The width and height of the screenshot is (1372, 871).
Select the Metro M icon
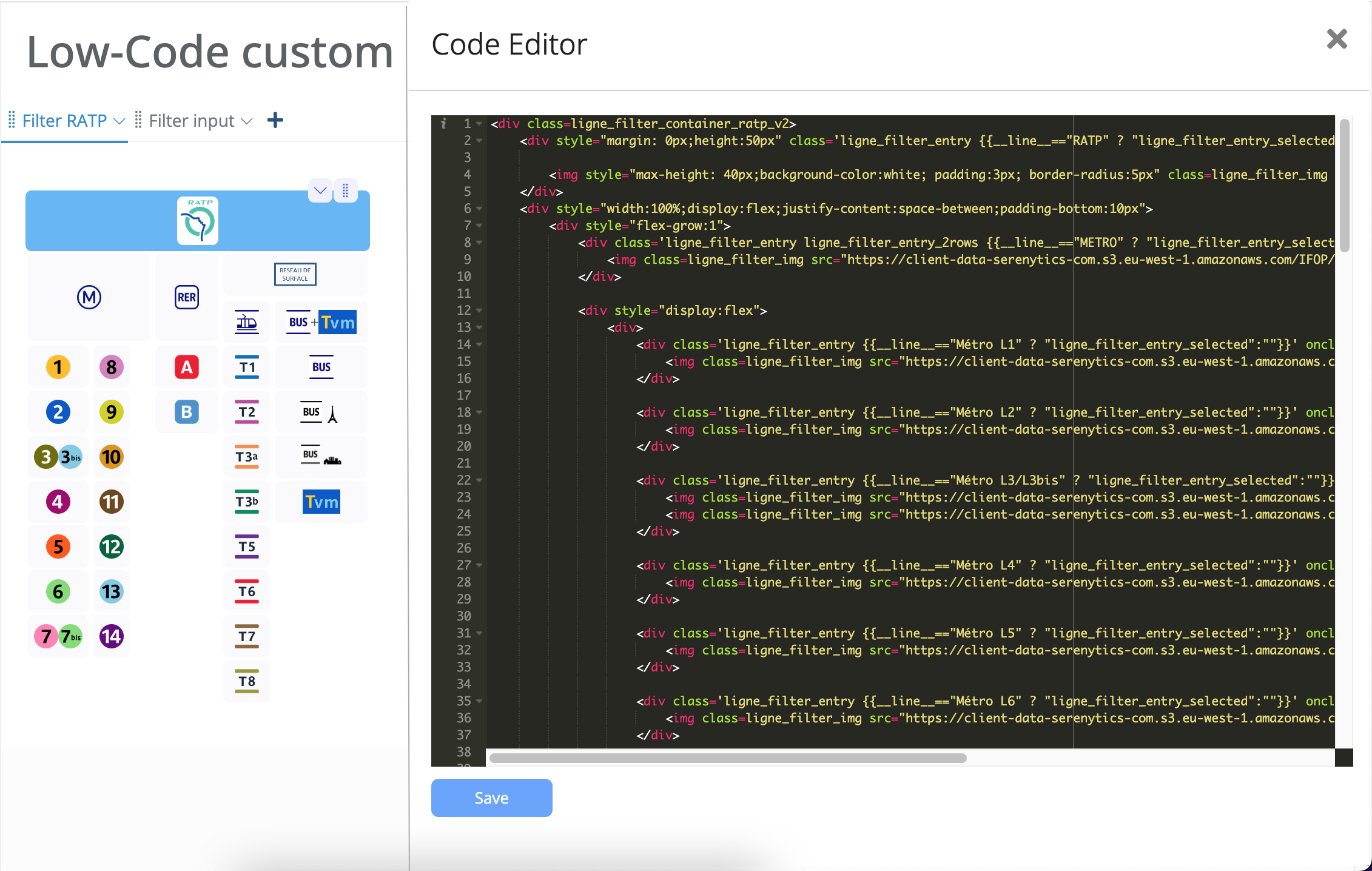click(89, 297)
